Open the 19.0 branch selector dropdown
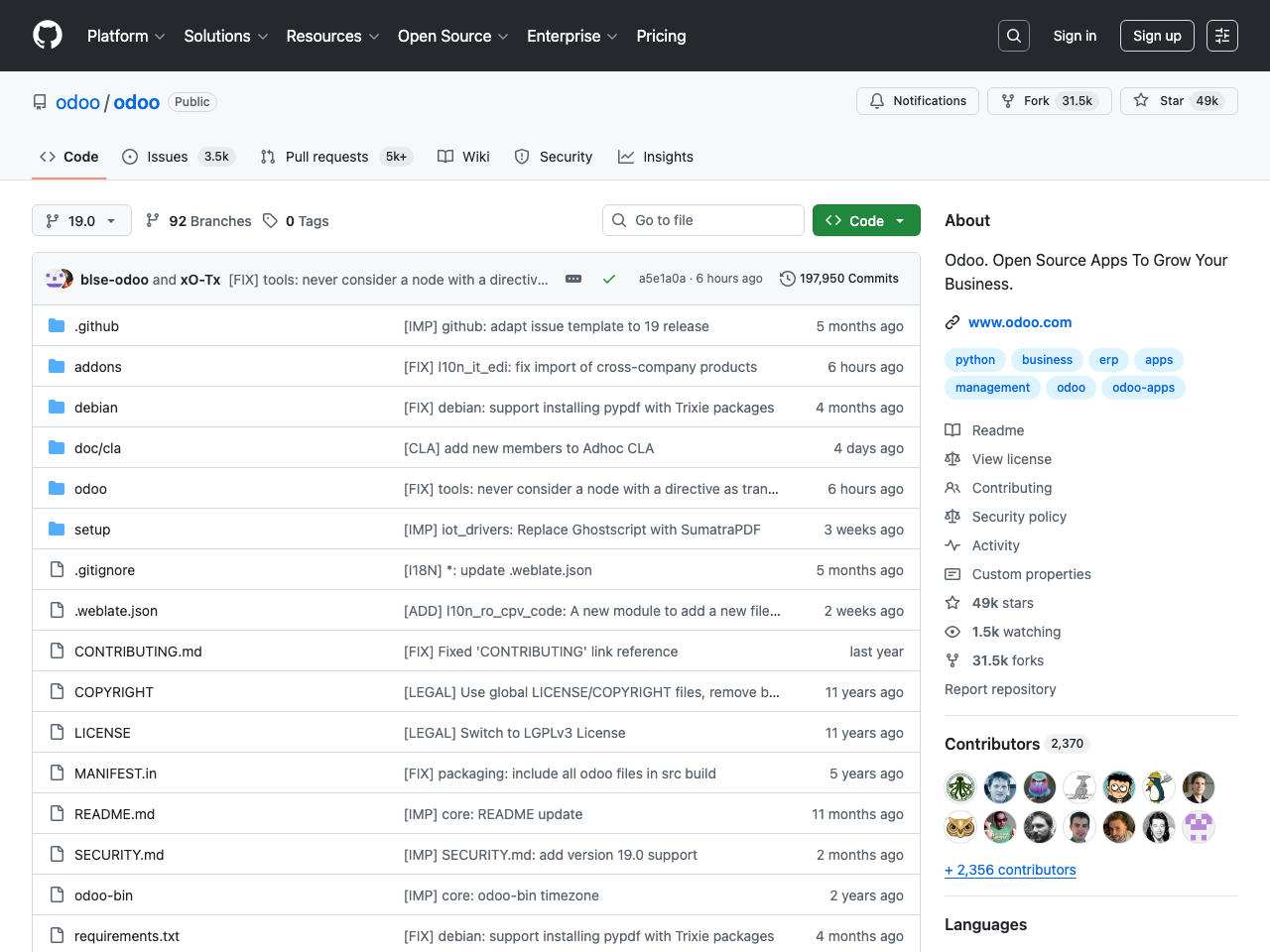Image resolution: width=1270 pixels, height=952 pixels. tap(81, 220)
